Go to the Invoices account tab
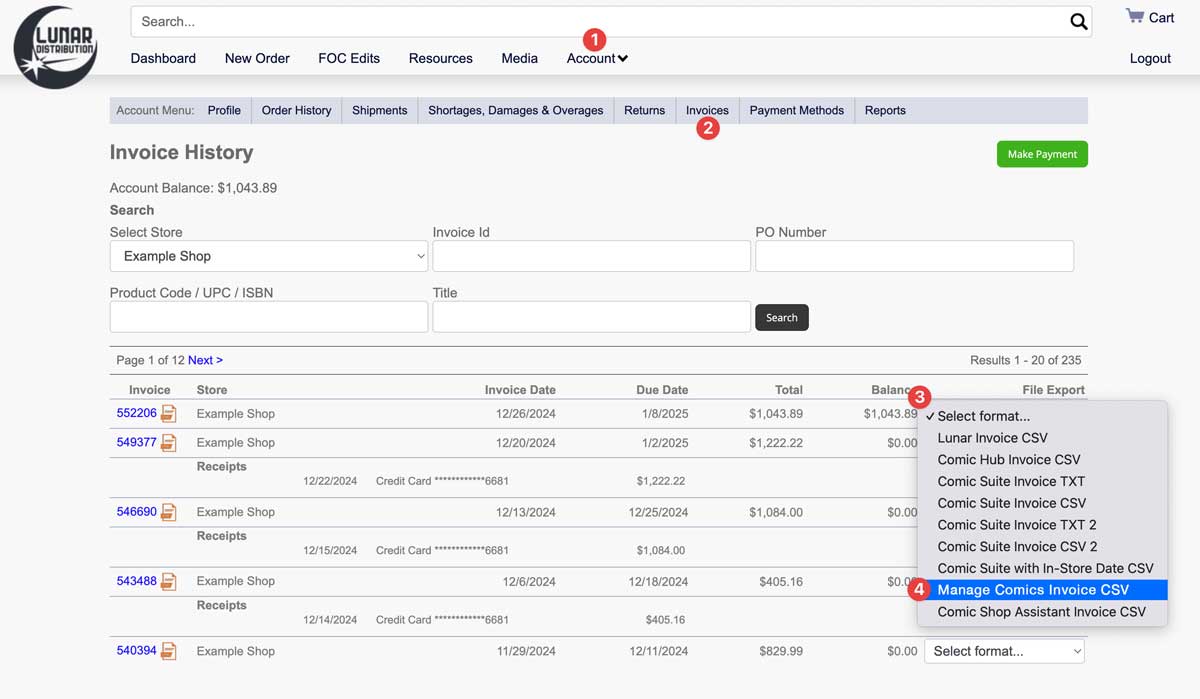This screenshot has height=699, width=1200. (x=707, y=110)
